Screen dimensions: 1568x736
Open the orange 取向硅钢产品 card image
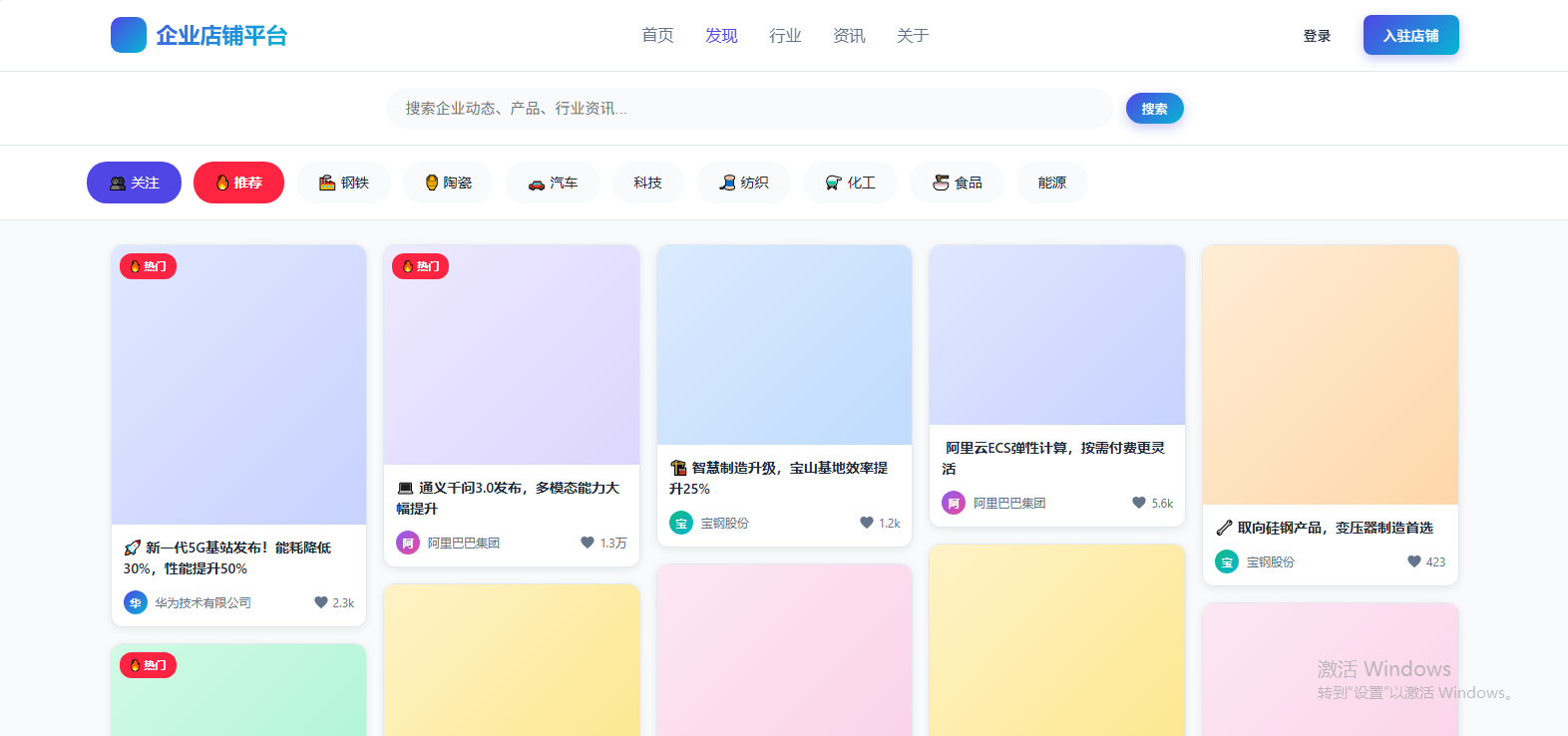1331,375
